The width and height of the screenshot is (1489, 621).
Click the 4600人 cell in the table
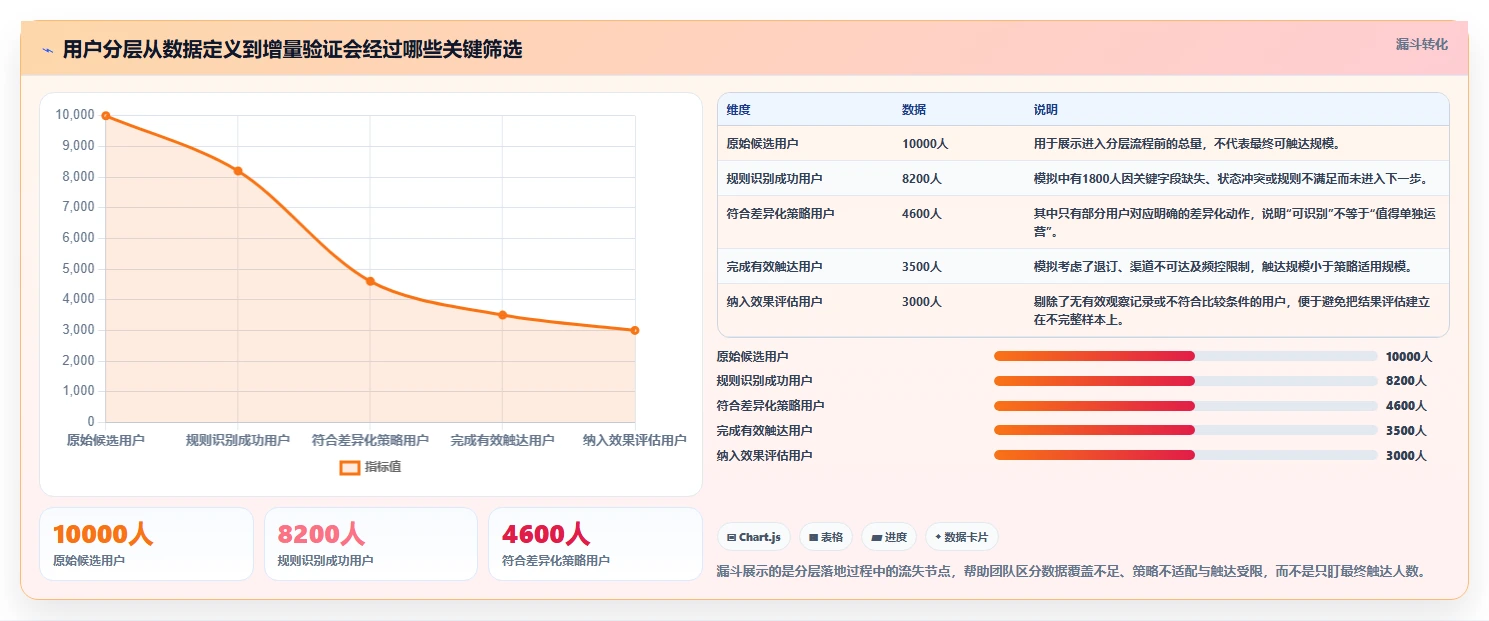pyautogui.click(x=921, y=214)
